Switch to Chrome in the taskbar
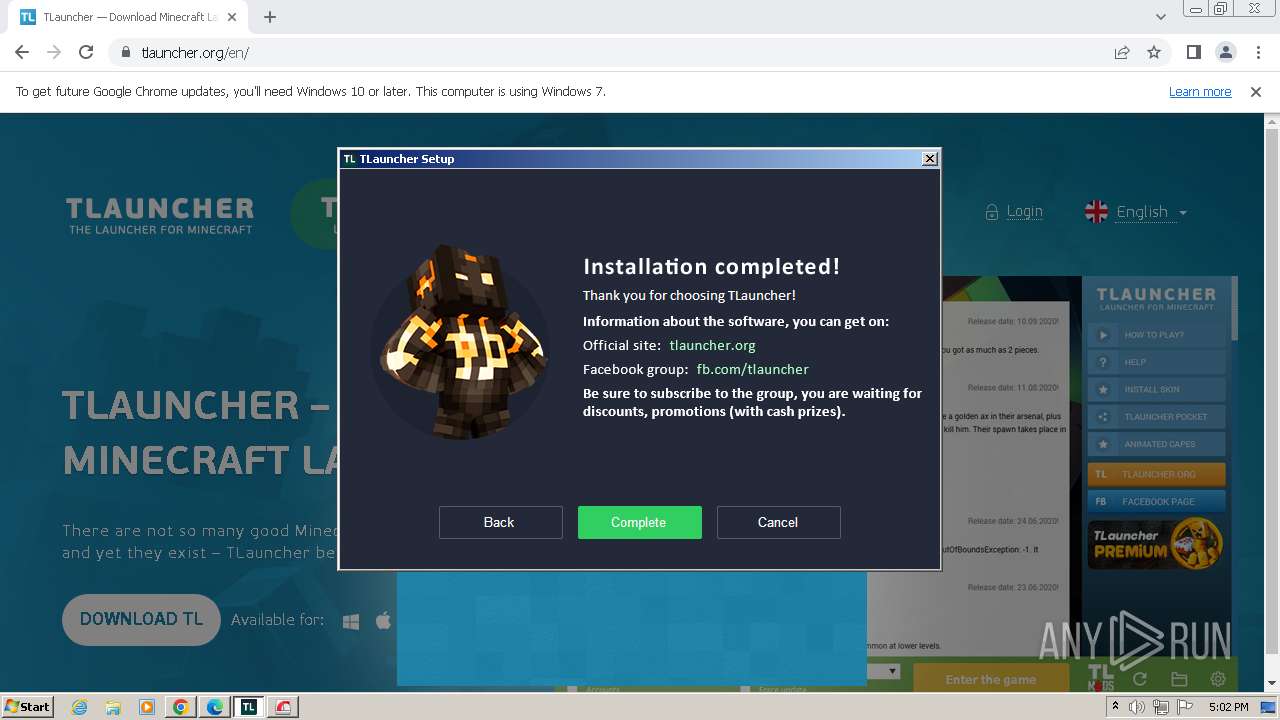 181,707
